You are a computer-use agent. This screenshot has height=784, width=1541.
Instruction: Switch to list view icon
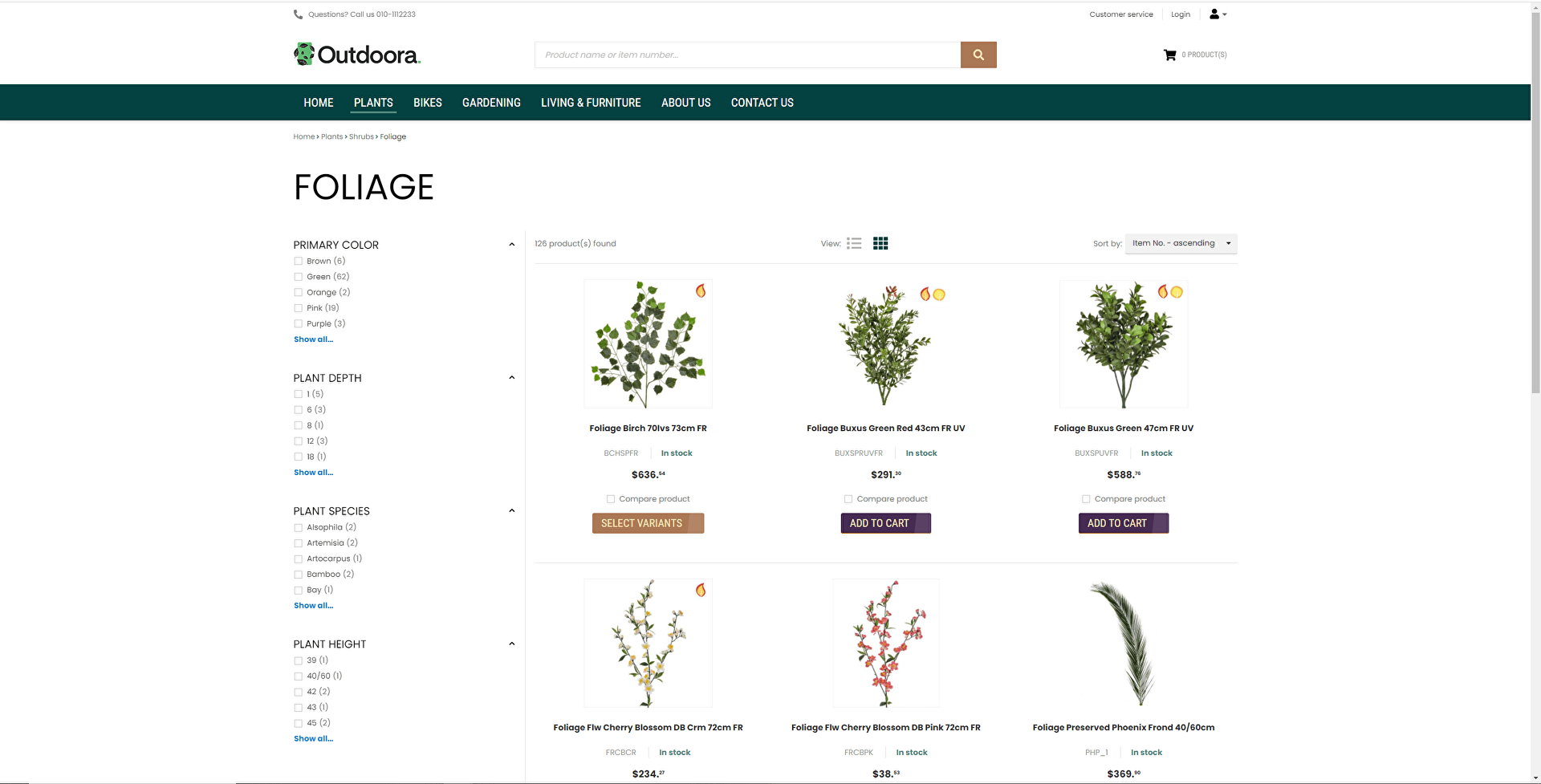click(854, 243)
